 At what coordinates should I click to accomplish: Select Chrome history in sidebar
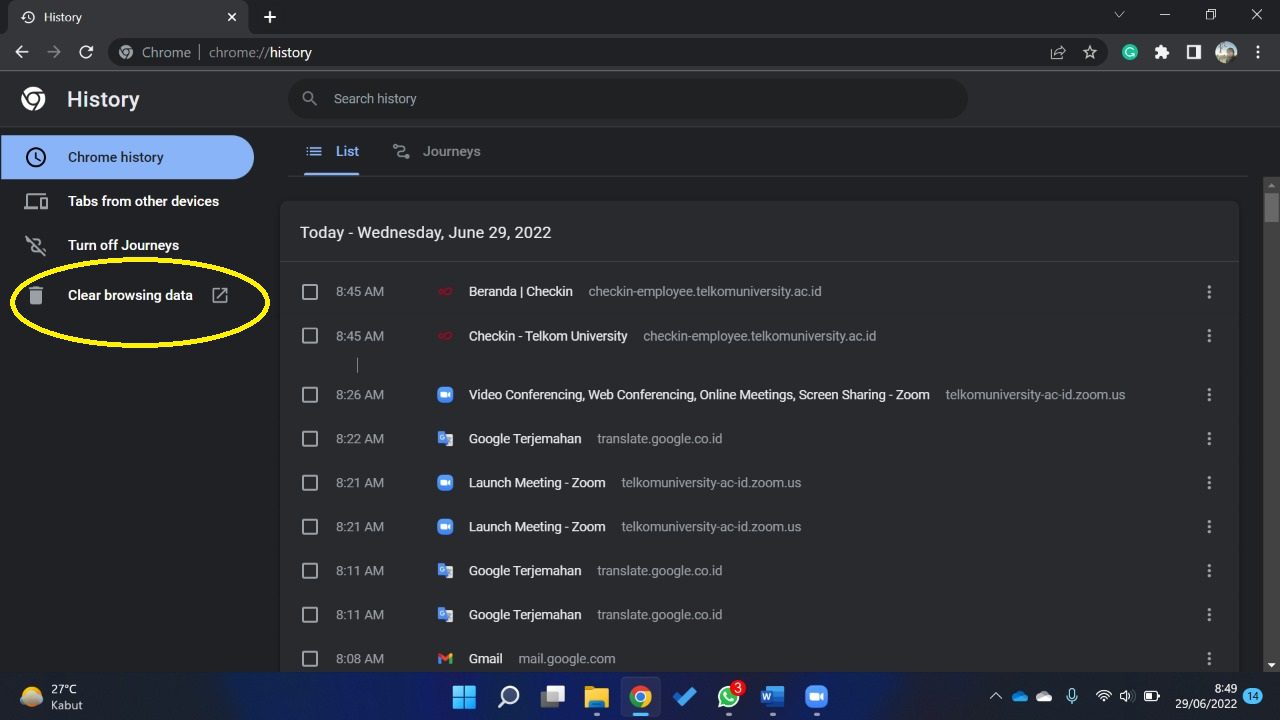127,157
